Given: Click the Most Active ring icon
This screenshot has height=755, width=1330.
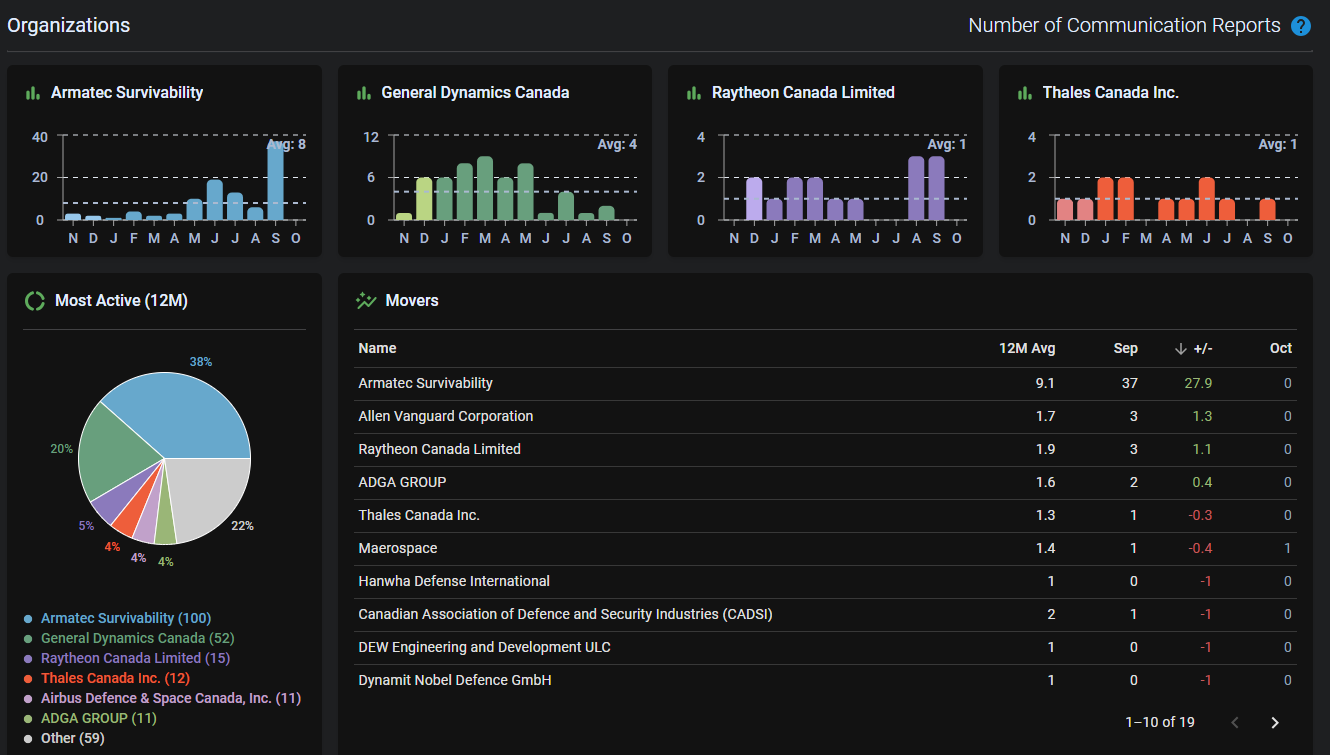Looking at the screenshot, I should click(35, 301).
